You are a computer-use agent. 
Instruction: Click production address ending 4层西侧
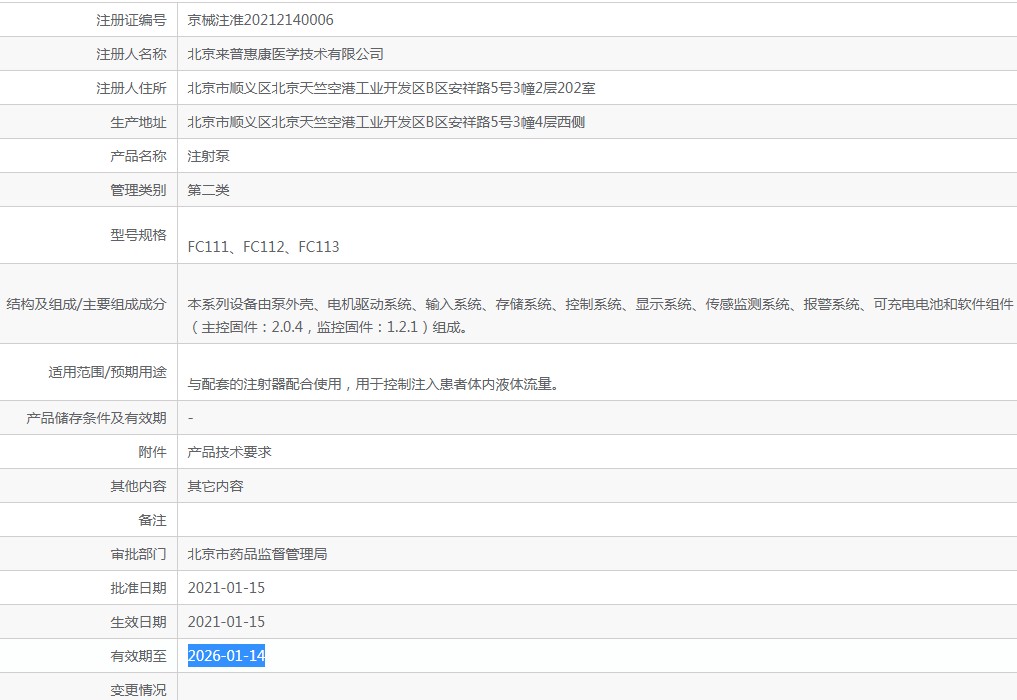pos(386,122)
